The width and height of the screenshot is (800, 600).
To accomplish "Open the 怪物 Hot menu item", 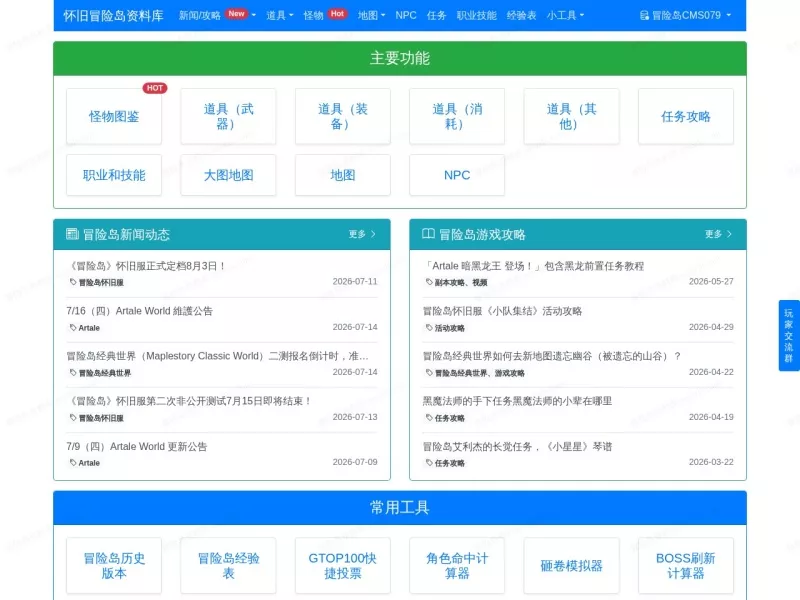I will coord(325,15).
